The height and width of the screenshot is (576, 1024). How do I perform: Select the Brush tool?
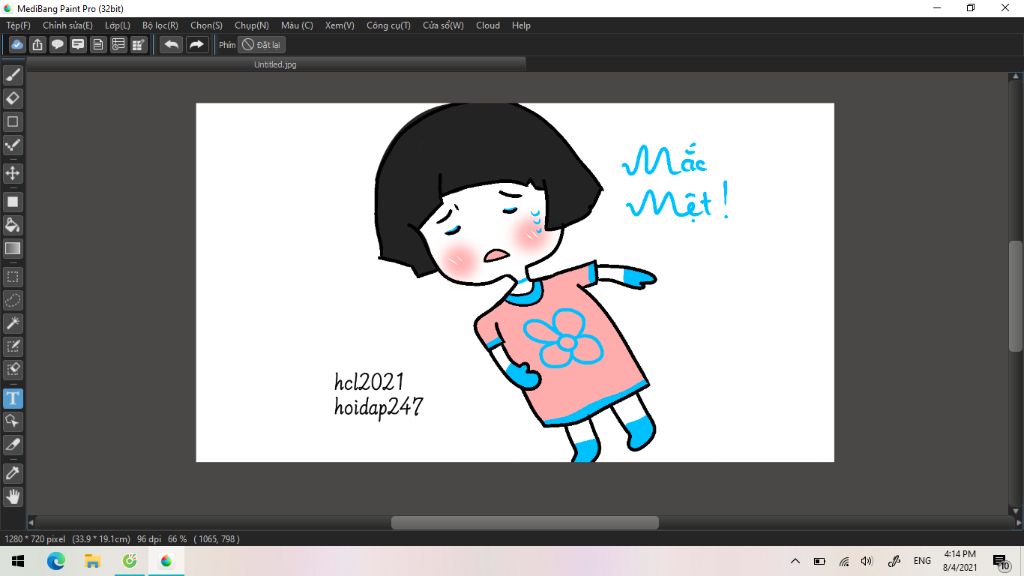coord(12,75)
